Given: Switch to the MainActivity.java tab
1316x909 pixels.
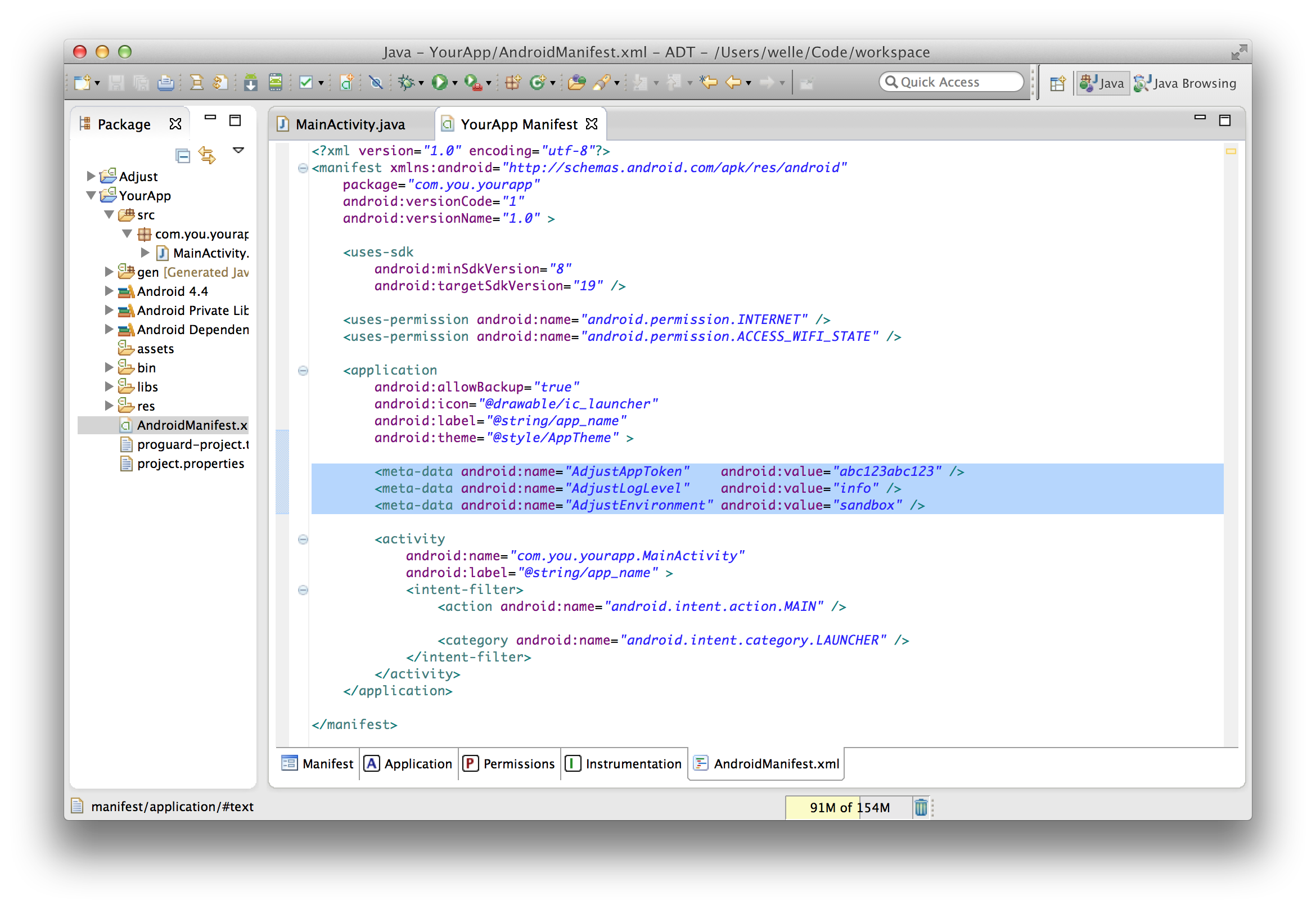Looking at the screenshot, I should tap(350, 124).
